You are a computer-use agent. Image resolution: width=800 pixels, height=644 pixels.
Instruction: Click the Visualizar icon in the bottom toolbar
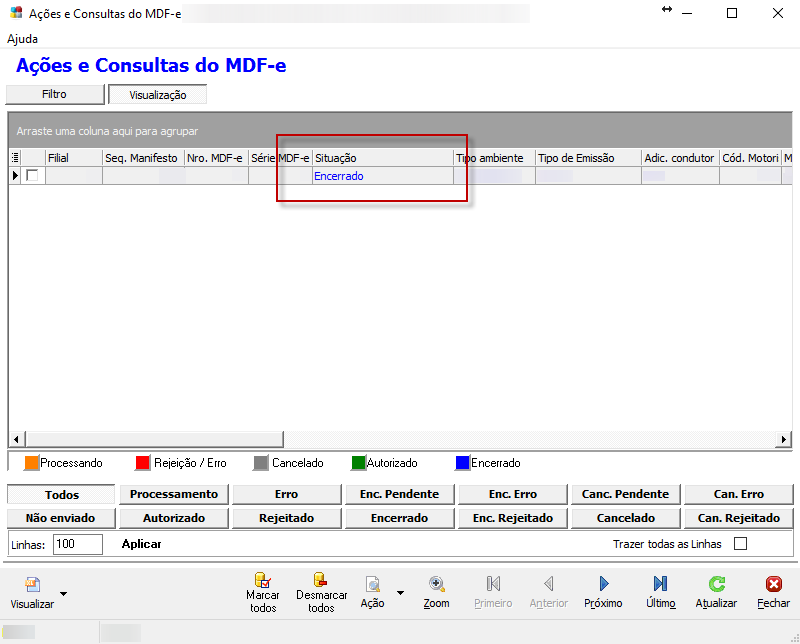[x=32, y=585]
